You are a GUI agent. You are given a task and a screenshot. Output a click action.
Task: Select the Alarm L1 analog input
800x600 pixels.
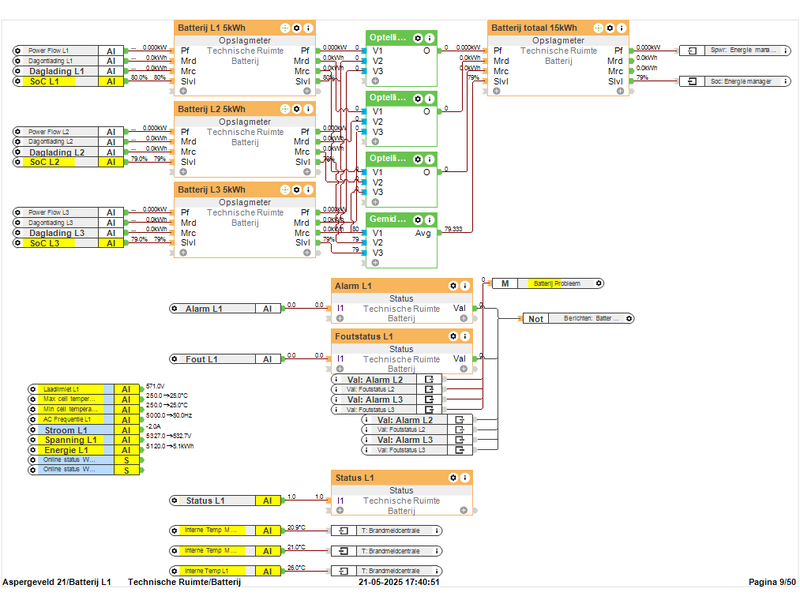225,309
